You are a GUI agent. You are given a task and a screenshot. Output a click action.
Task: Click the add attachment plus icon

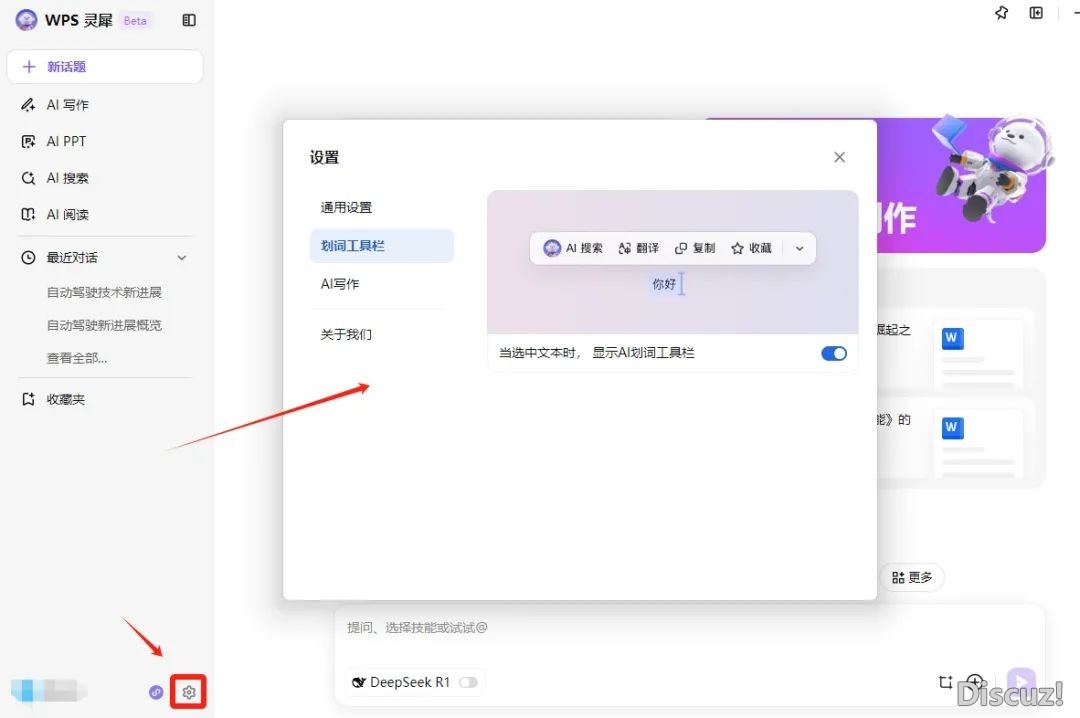(x=975, y=682)
